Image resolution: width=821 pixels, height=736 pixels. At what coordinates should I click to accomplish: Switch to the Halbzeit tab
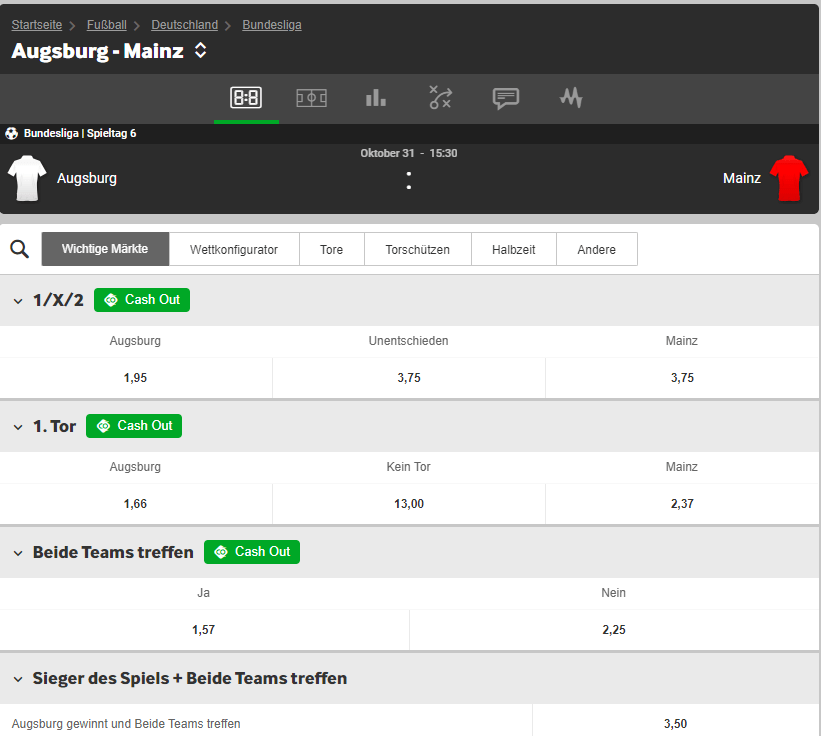(514, 249)
